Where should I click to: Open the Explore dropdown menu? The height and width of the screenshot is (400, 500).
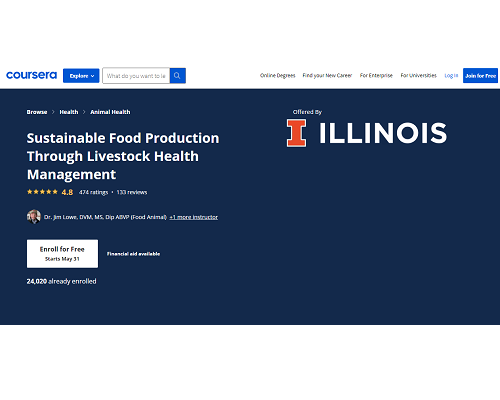point(81,76)
